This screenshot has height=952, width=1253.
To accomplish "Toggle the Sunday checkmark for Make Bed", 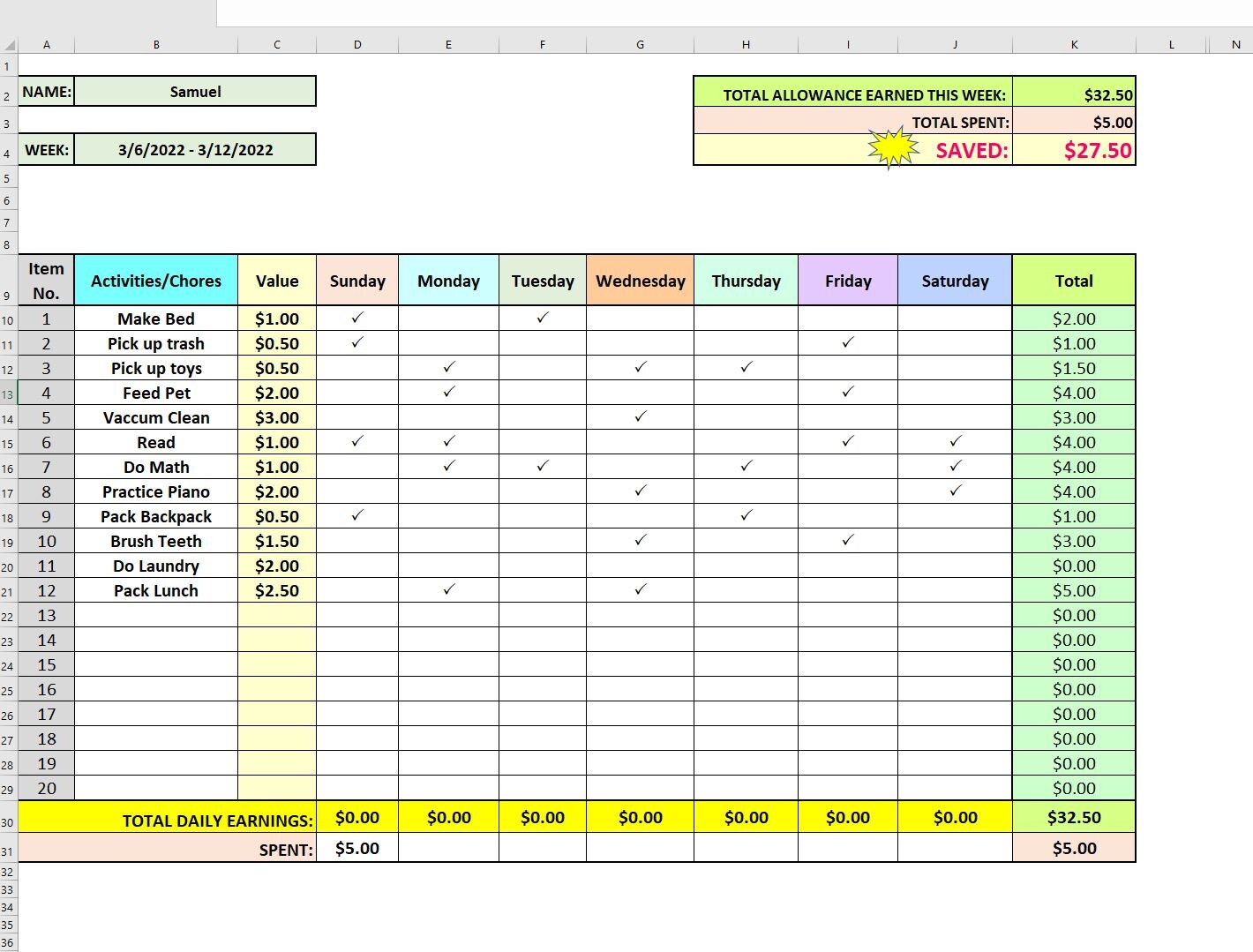I will point(357,319).
